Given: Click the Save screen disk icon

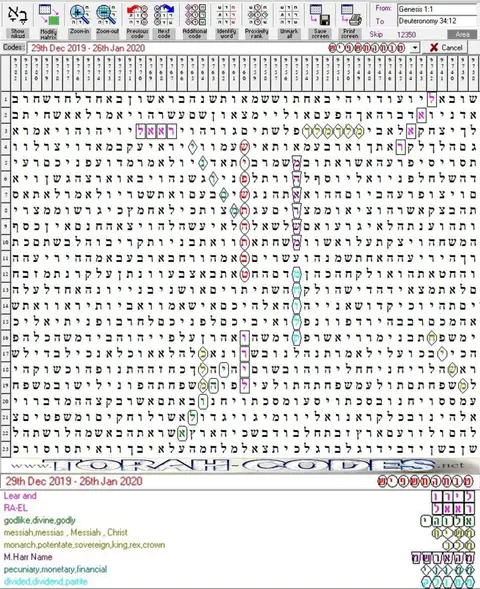Looking at the screenshot, I should (x=320, y=20).
